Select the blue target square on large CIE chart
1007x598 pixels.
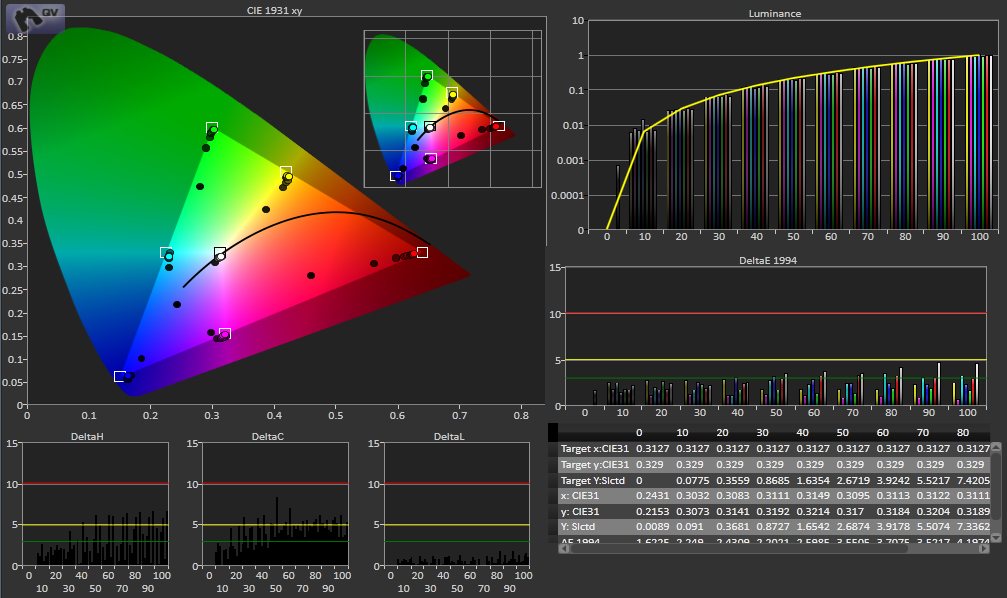tap(119, 376)
